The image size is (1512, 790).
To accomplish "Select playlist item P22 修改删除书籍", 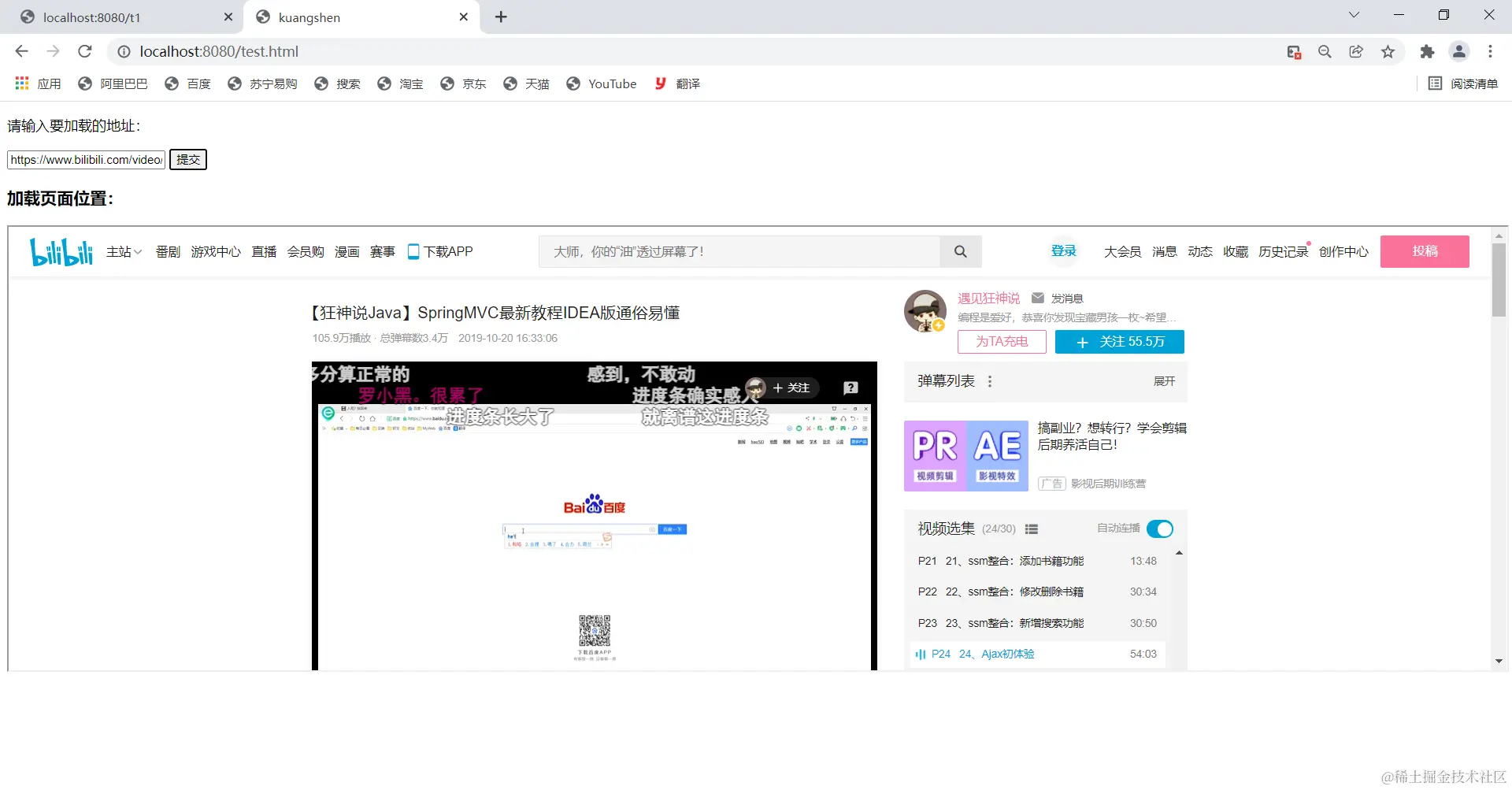I will point(1038,592).
